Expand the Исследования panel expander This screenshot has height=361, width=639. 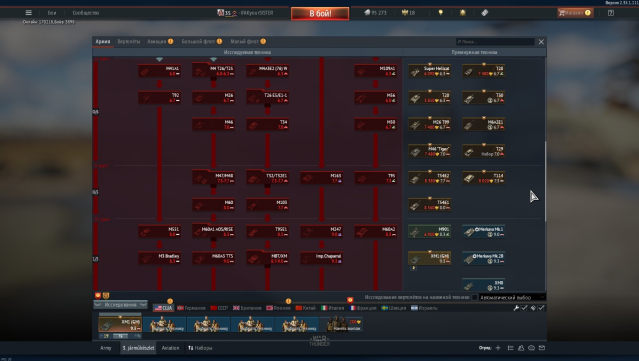[120, 305]
